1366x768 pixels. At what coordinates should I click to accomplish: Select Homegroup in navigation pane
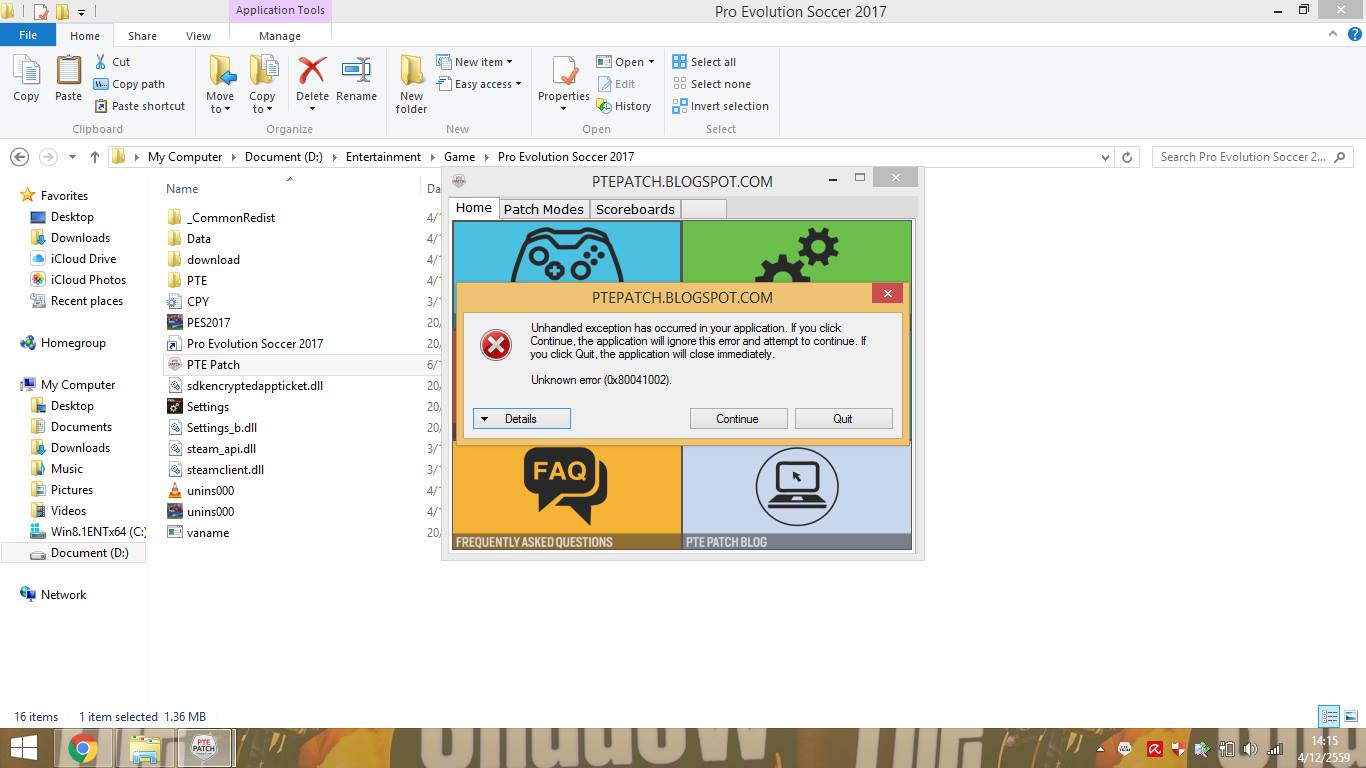coord(73,343)
